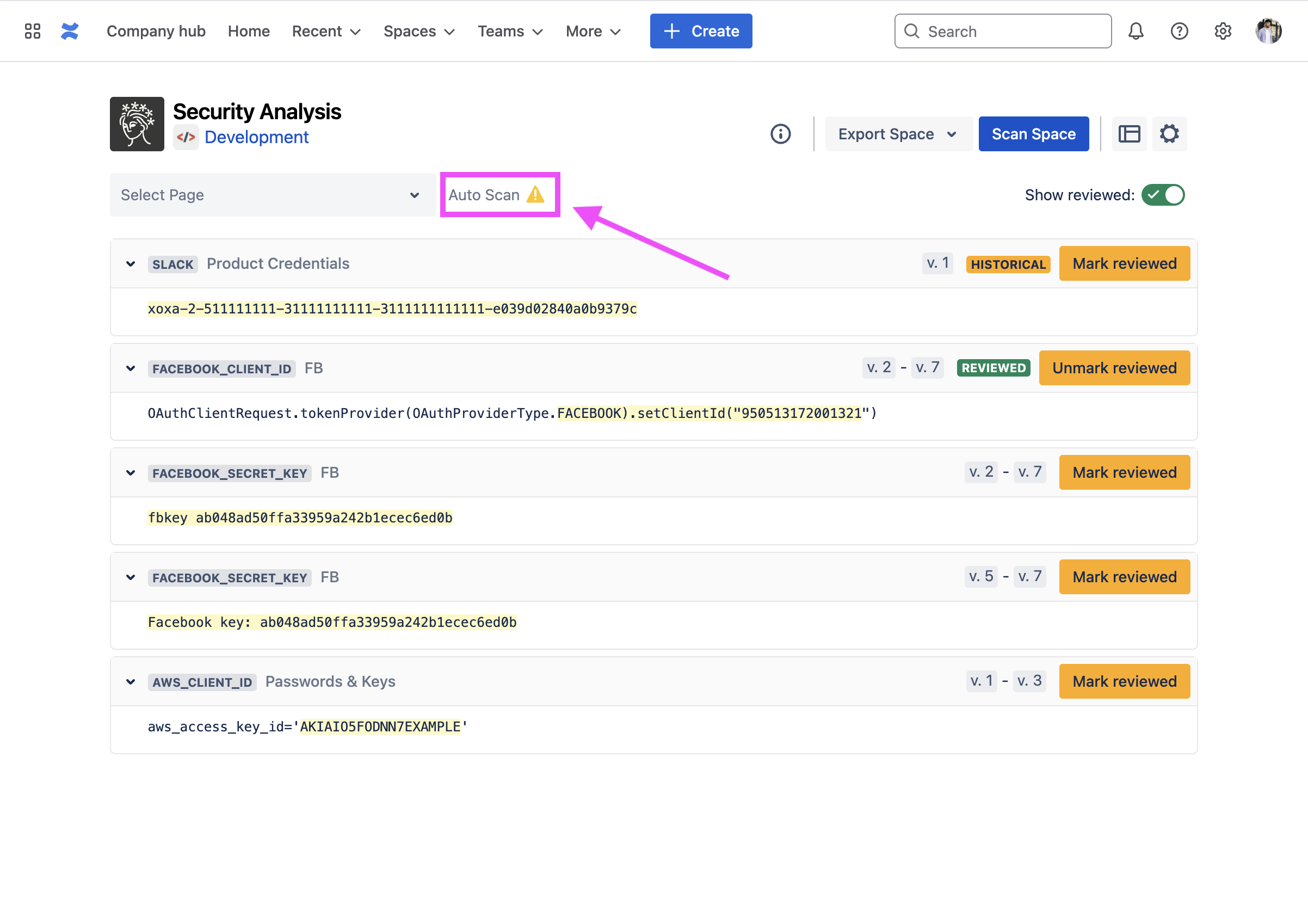Mark reviewed the fbkey FACEBOOK_SECRET_KEY finding
Image resolution: width=1308 pixels, height=924 pixels.
pos(1124,473)
